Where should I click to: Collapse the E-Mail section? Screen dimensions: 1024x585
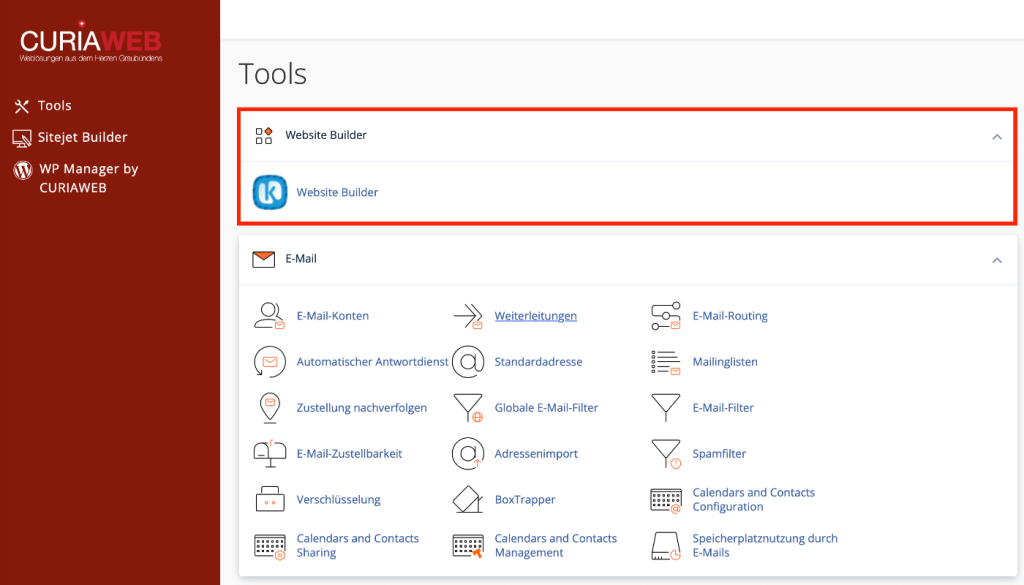click(997, 260)
